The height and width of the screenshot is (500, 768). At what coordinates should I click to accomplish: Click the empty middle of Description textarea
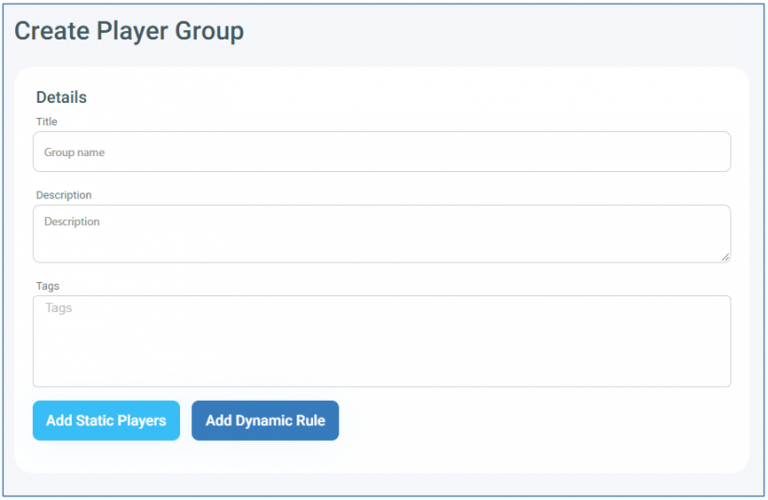click(381, 240)
